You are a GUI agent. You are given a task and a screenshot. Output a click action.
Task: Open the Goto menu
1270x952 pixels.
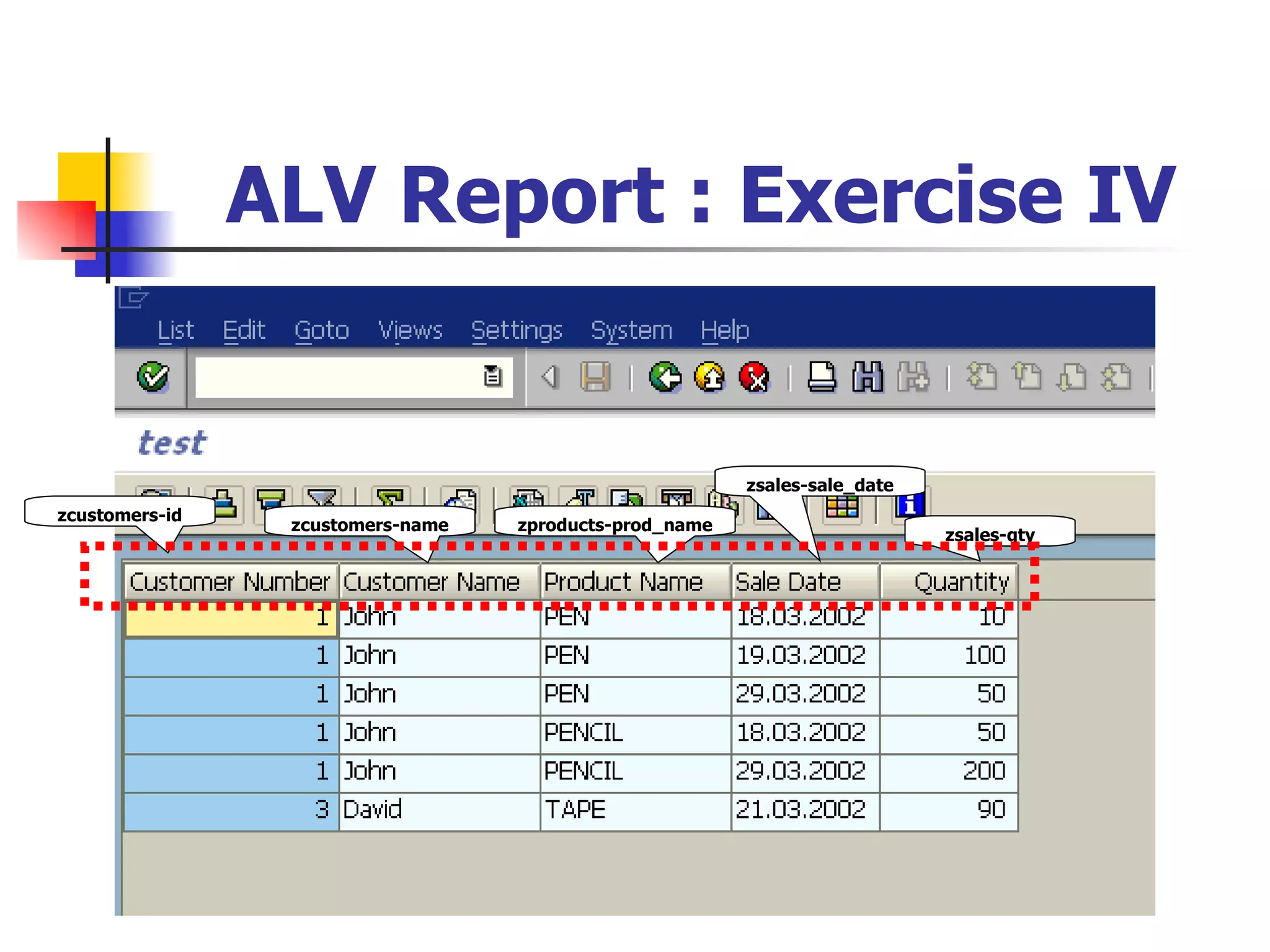point(322,330)
